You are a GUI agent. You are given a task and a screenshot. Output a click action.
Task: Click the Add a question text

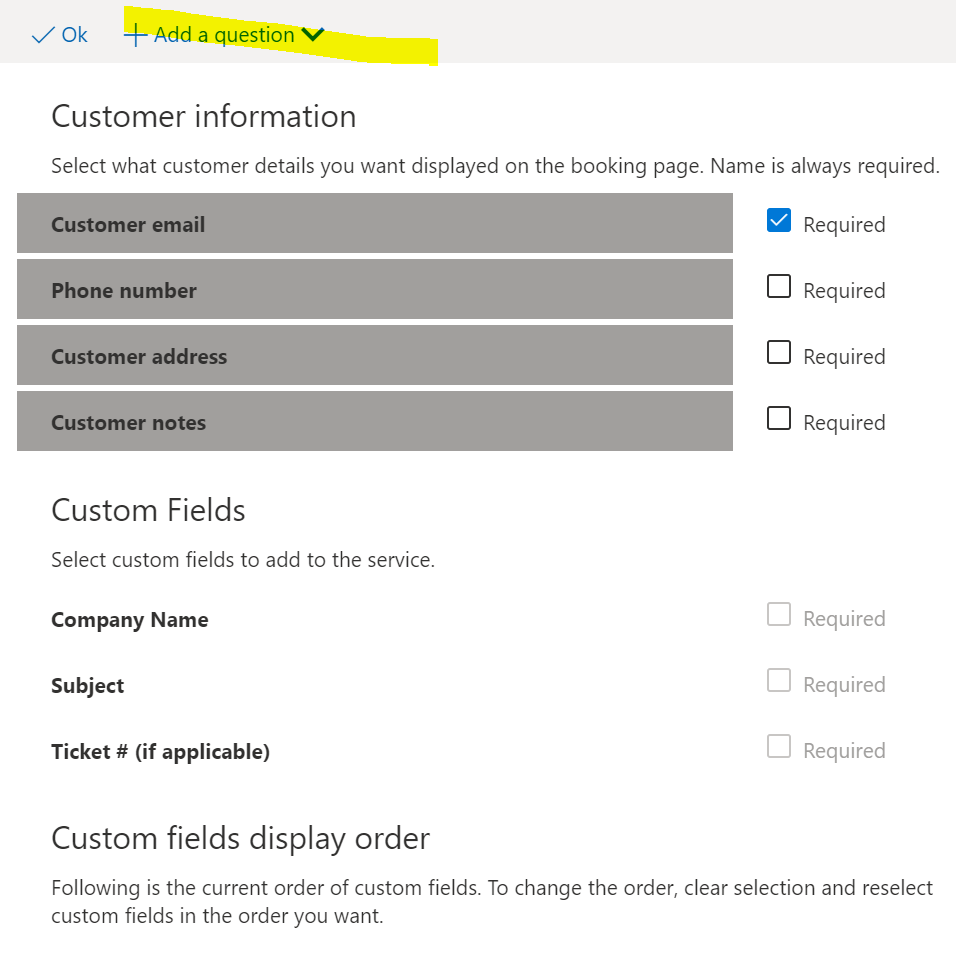pos(224,35)
